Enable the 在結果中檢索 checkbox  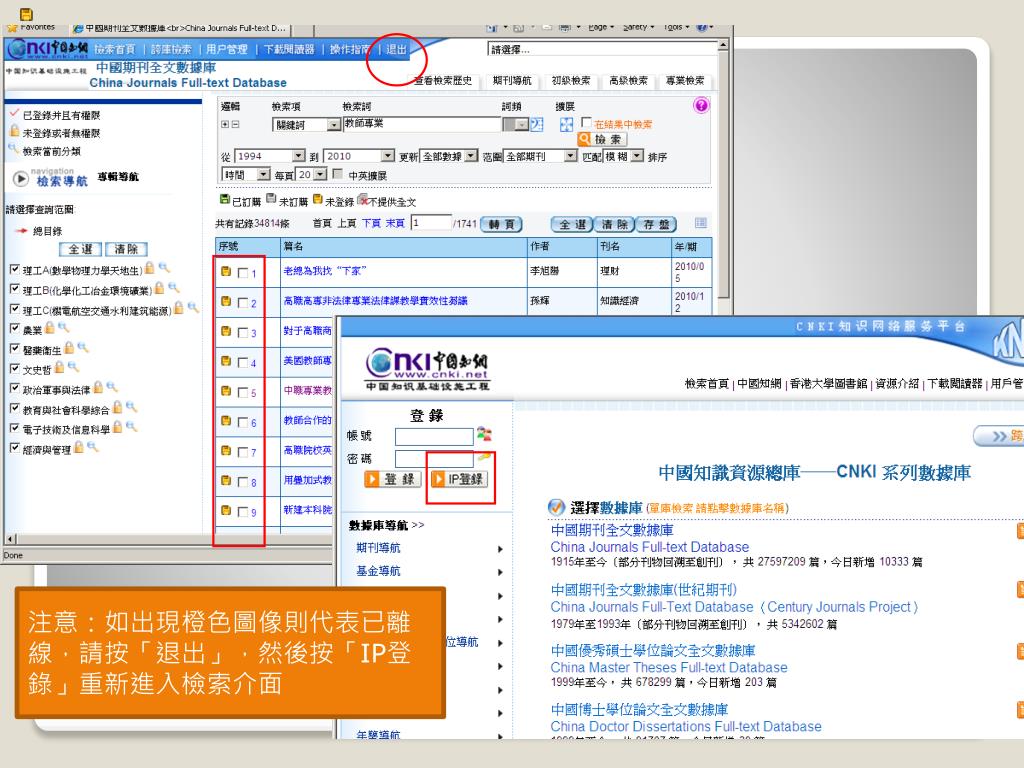tap(586, 122)
